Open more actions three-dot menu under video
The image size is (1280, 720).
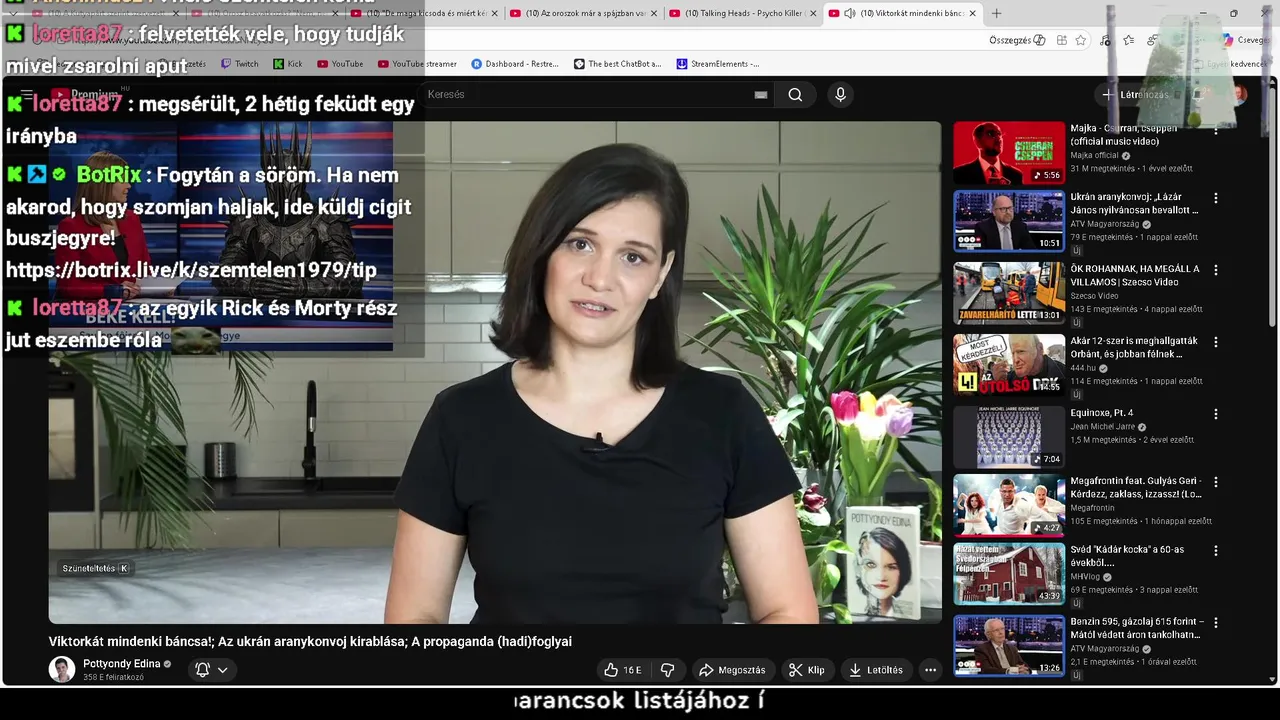coord(930,670)
